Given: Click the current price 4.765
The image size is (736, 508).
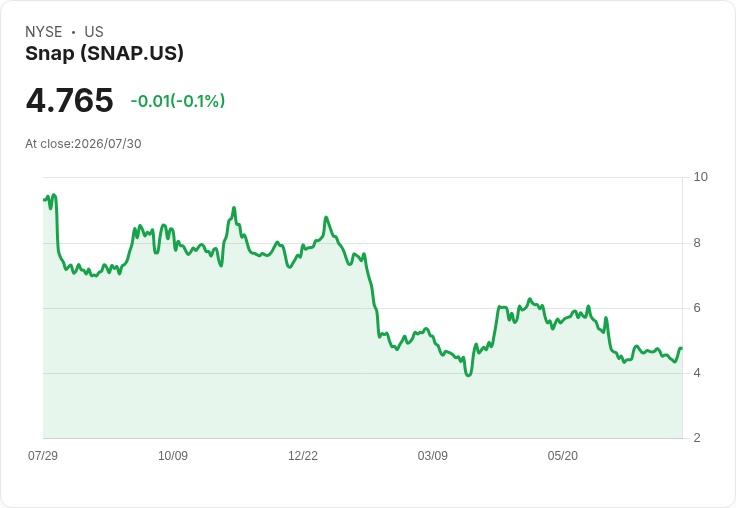Looking at the screenshot, I should pyautogui.click(x=69, y=100).
